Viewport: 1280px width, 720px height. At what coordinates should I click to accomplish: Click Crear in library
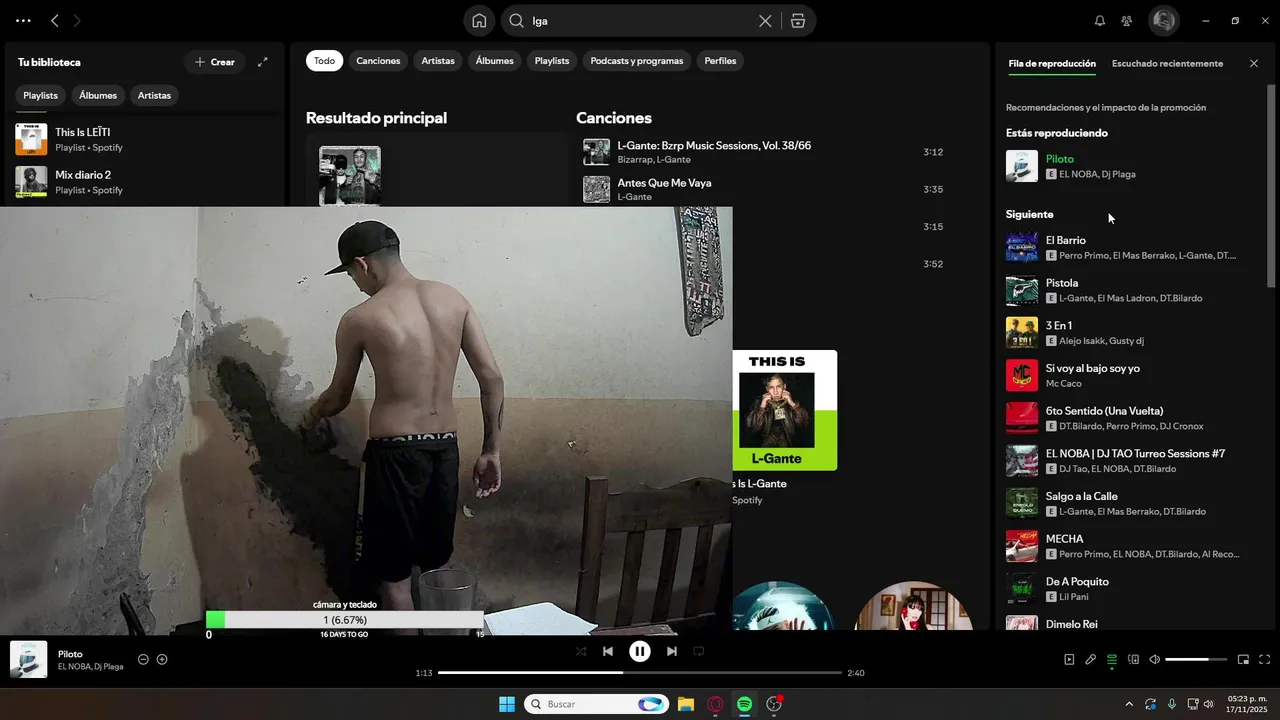pos(214,62)
